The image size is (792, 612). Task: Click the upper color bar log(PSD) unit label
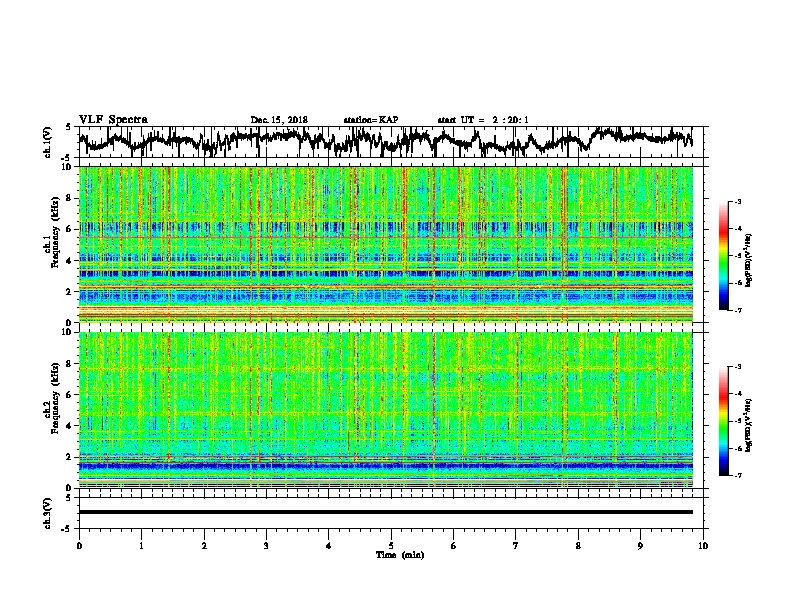click(x=749, y=261)
